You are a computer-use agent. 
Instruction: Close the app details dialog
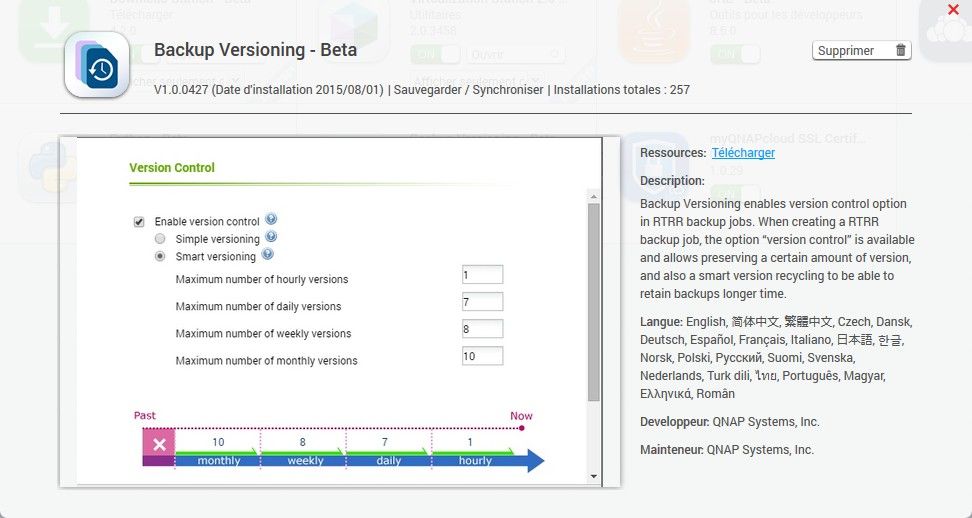tap(953, 10)
